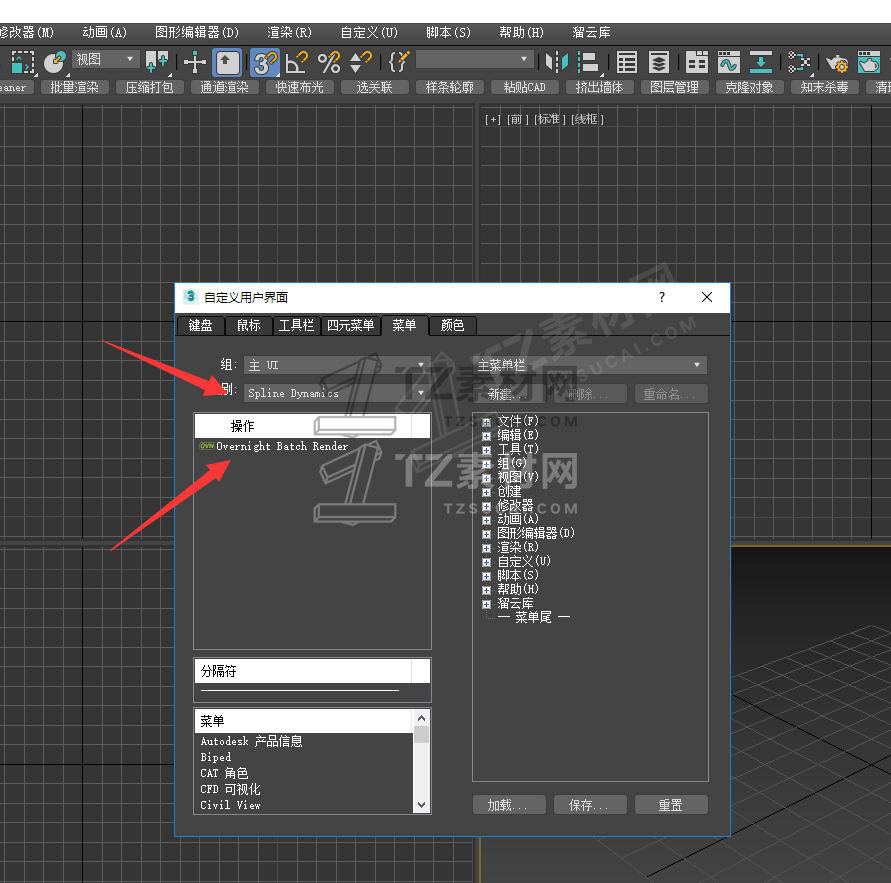Open the 动画(A) menu

click(105, 32)
